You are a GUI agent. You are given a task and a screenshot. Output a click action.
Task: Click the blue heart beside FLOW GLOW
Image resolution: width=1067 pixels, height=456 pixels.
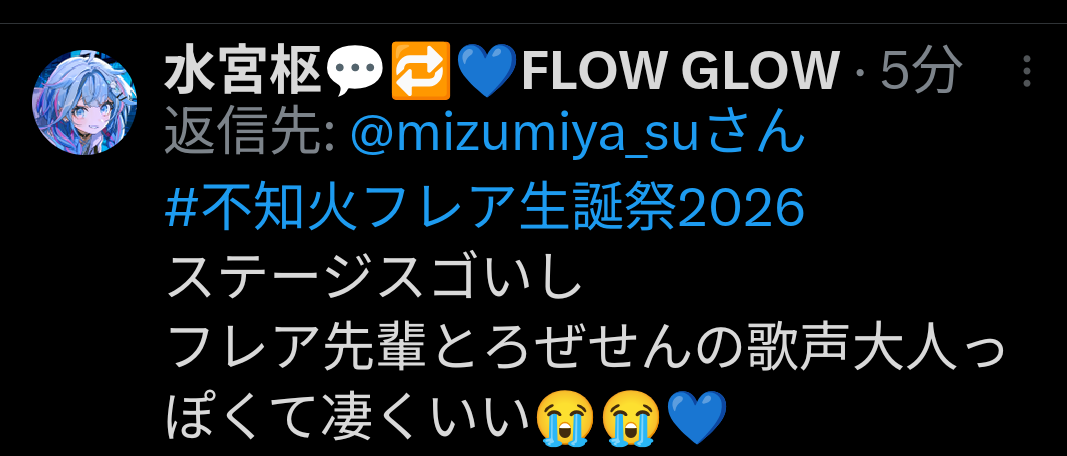point(487,71)
